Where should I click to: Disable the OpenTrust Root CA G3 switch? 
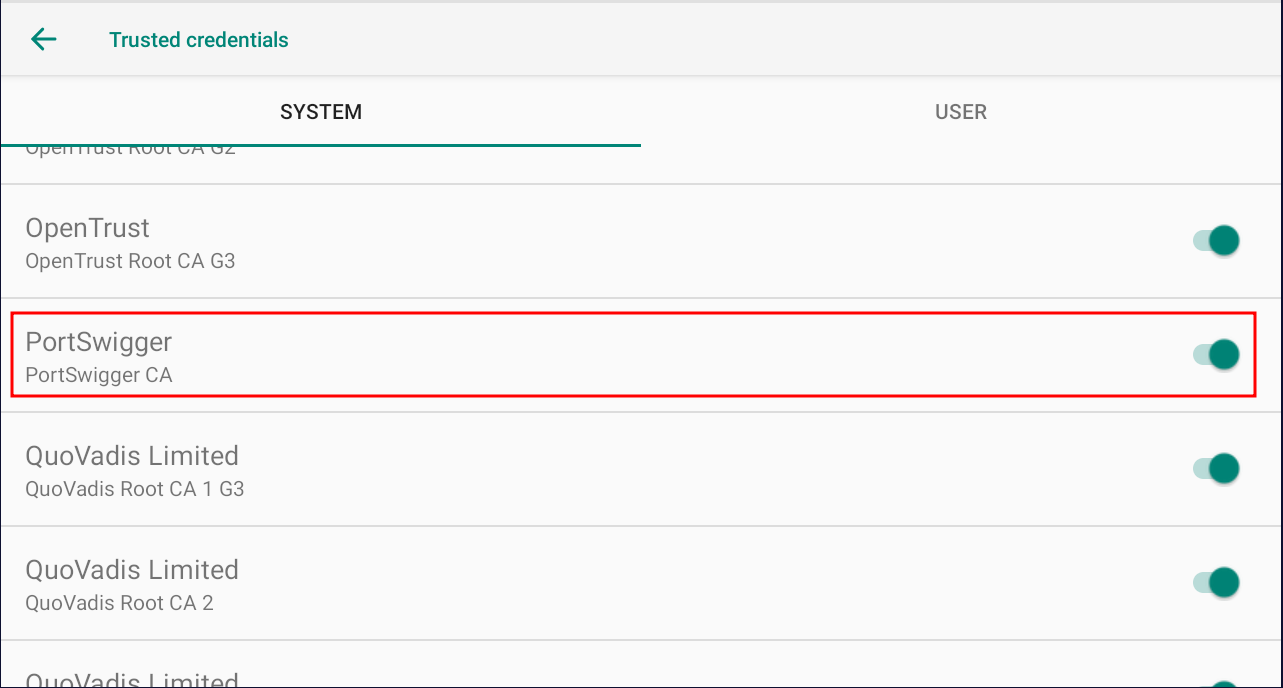pos(1217,241)
